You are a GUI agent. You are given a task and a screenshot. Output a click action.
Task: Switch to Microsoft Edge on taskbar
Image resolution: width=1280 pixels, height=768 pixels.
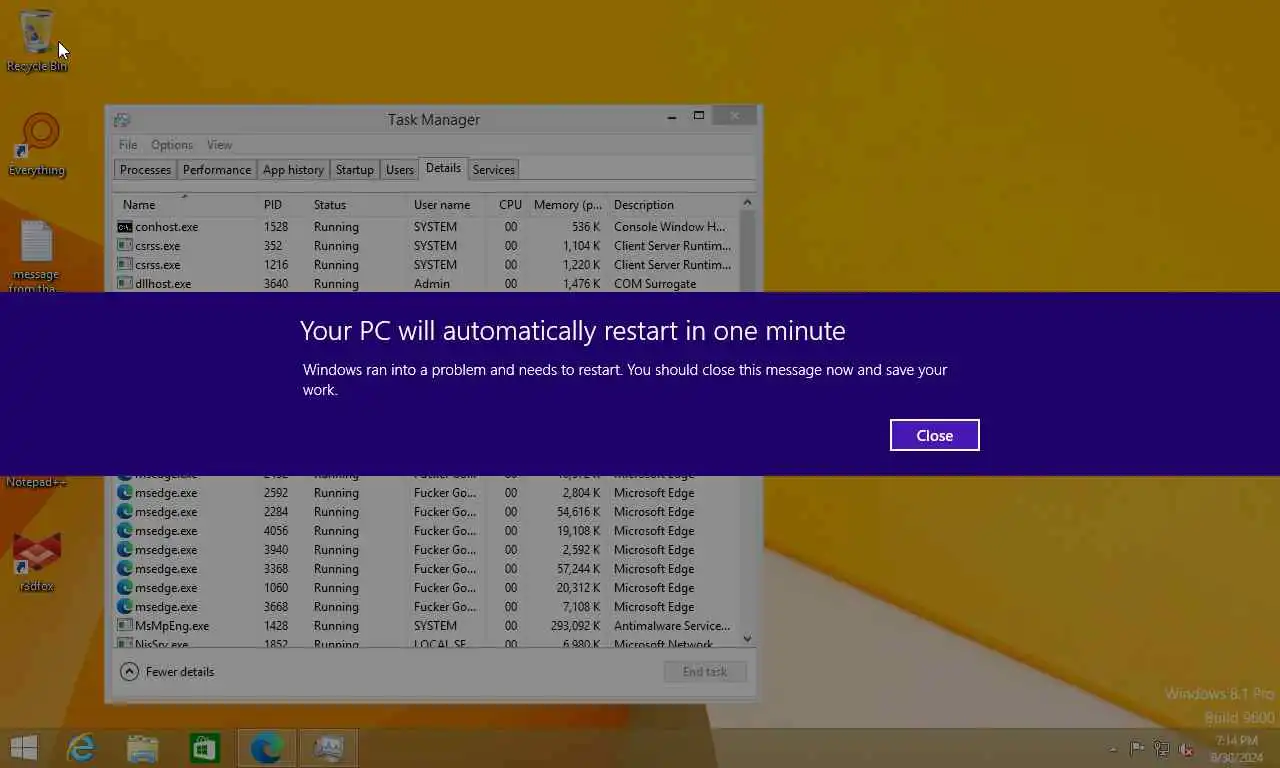267,747
